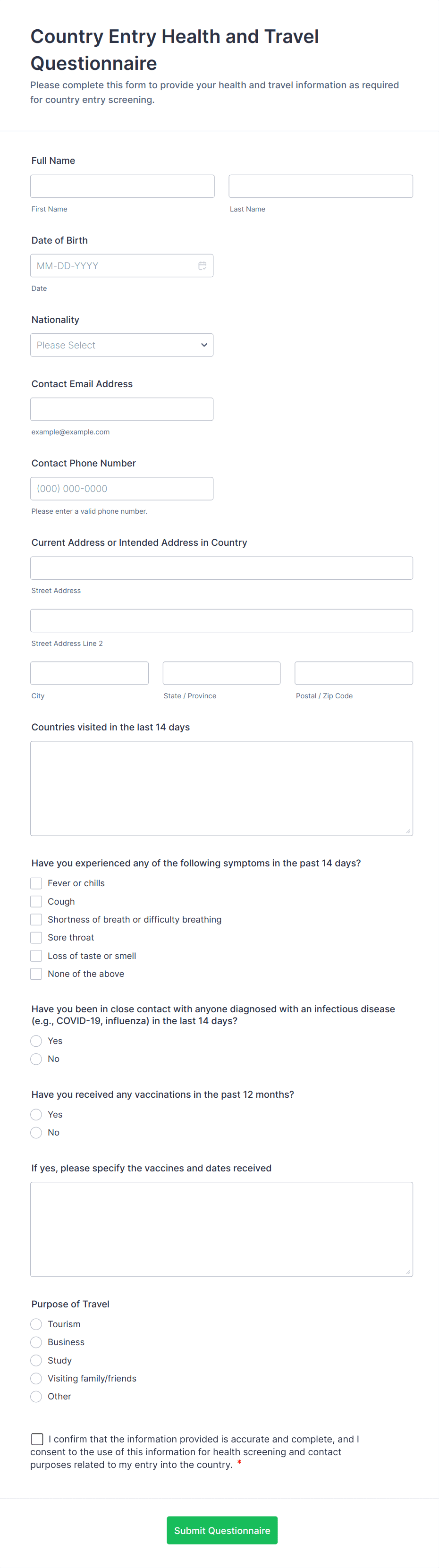Check the "Fever or chills" symptom
Image resolution: width=439 pixels, height=1568 pixels.
point(36,882)
